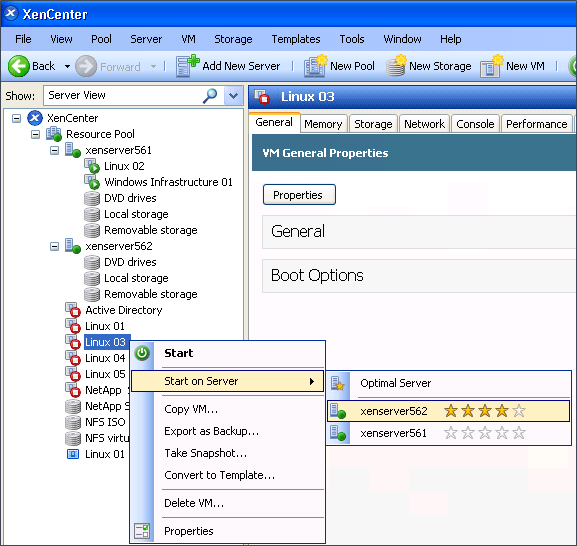Click the green power Start icon in context menu
Image resolution: width=577 pixels, height=546 pixels.
(x=142, y=353)
